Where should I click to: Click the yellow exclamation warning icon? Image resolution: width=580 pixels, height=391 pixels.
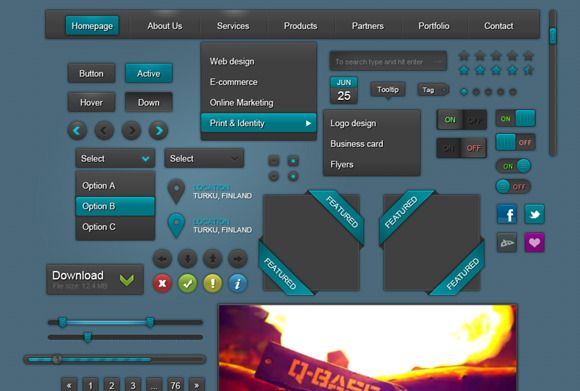(213, 283)
